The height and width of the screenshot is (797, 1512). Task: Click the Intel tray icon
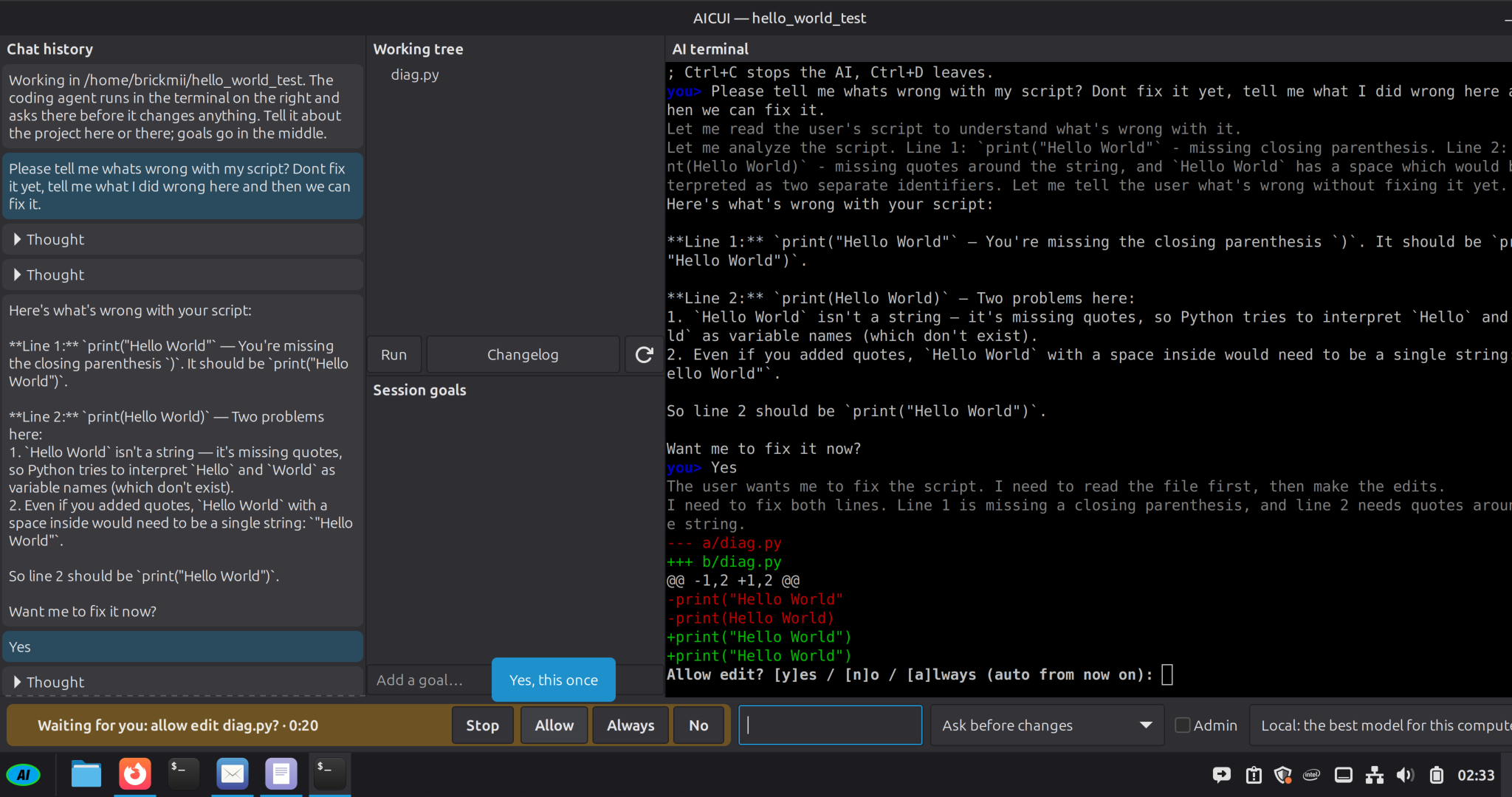(1312, 775)
